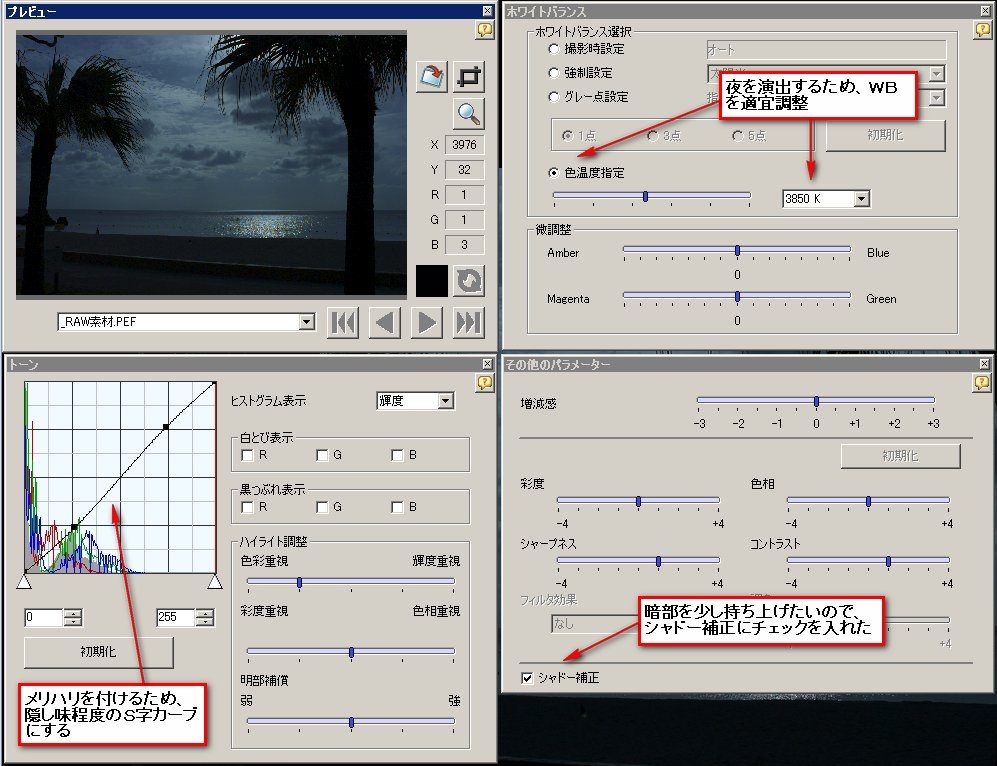The image size is (997, 766).
Task: Go to next image arrow
Action: tap(427, 322)
